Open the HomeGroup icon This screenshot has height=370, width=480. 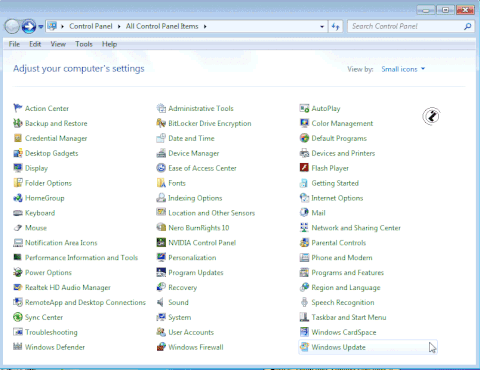click(18, 198)
